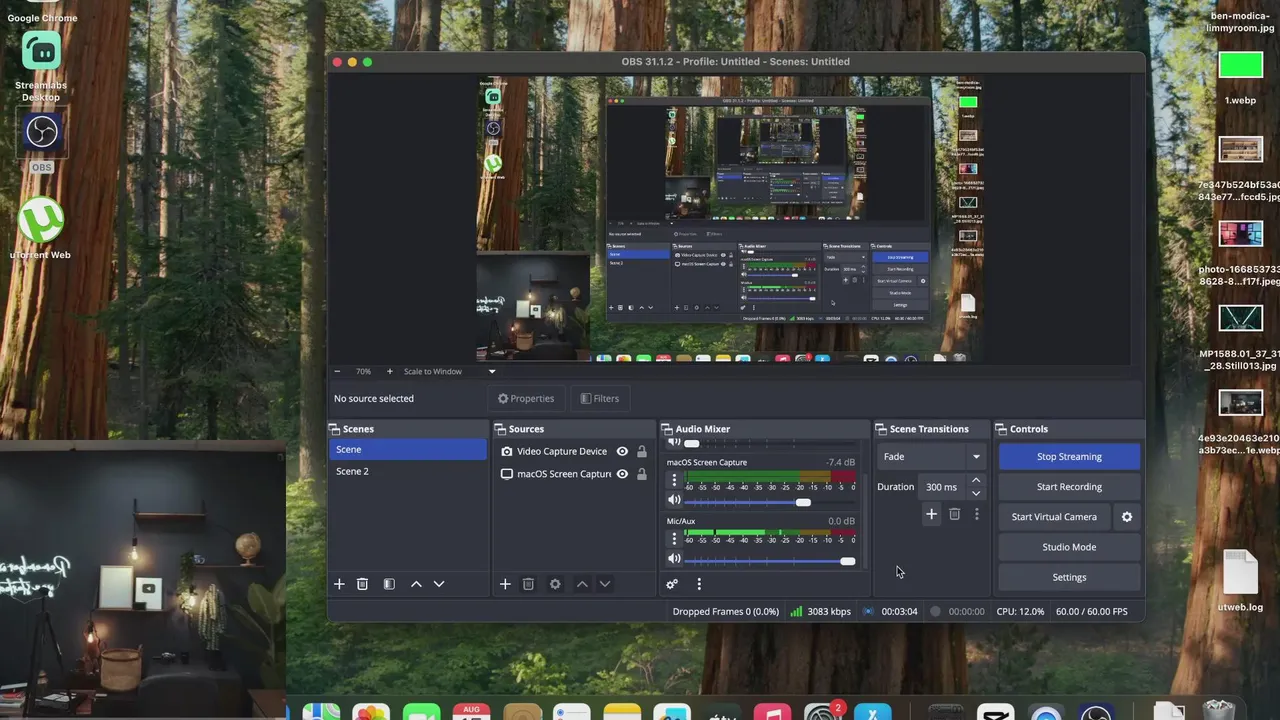The image size is (1280, 720).
Task: Click the Duration 300 ms field
Action: pyautogui.click(x=942, y=487)
